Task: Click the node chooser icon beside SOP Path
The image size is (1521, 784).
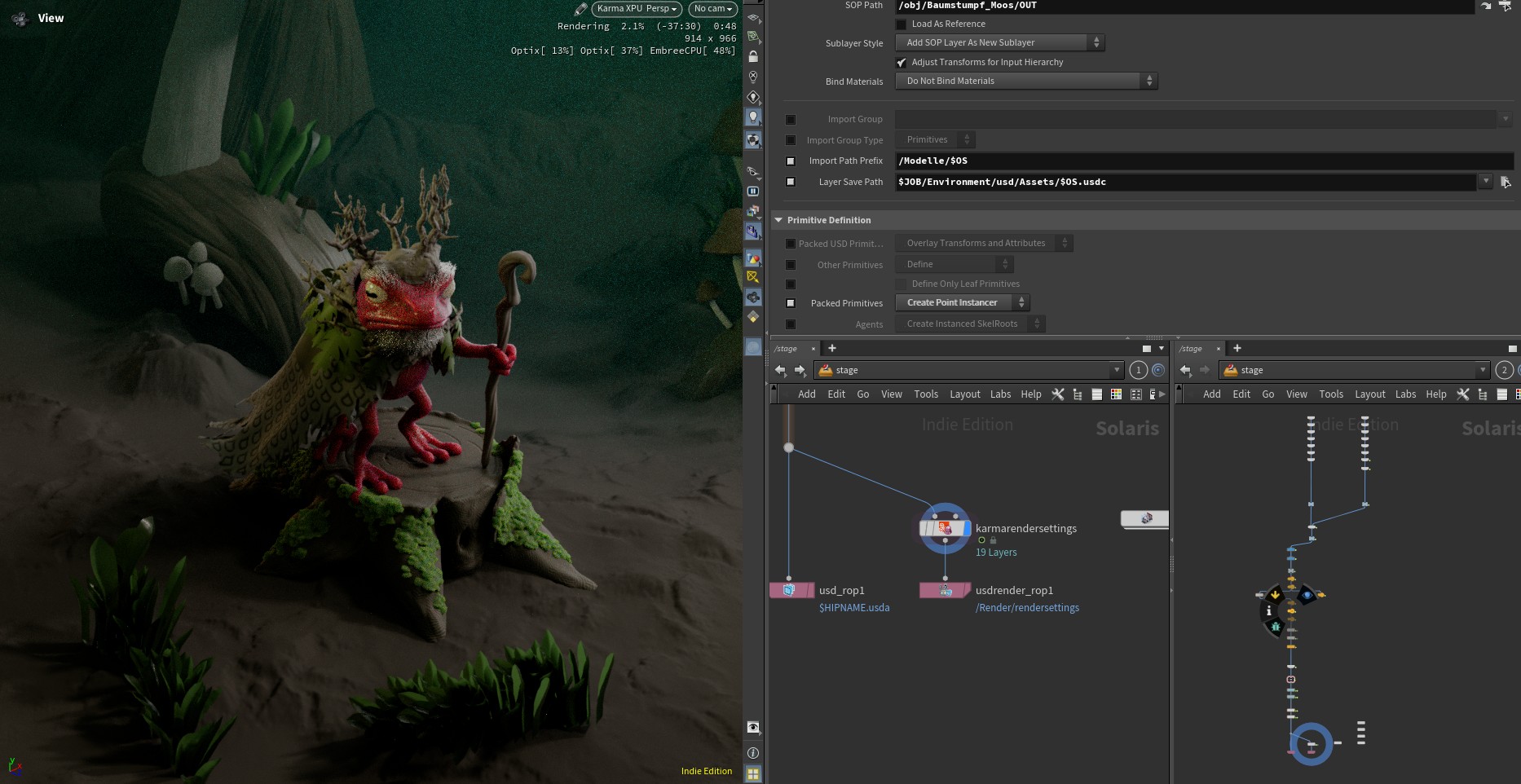Action: [1505, 6]
